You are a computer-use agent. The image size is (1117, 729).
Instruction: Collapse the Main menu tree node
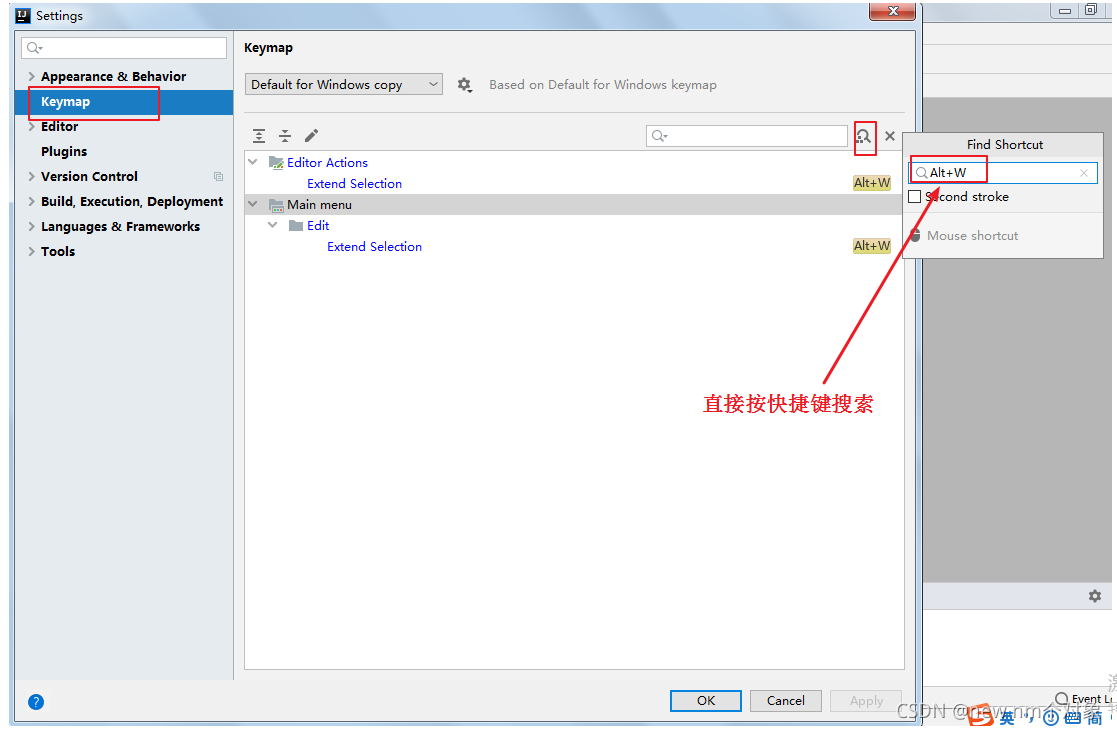[x=253, y=205]
